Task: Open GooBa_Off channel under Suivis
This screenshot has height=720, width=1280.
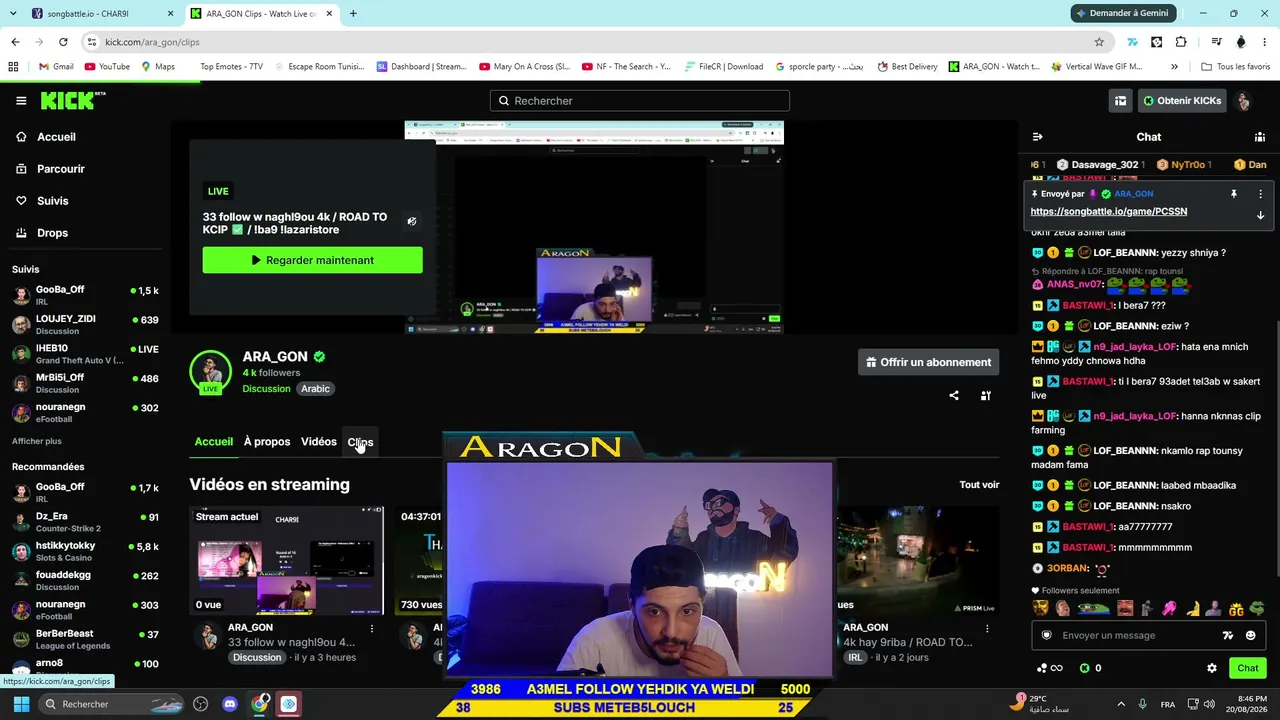Action: point(85,295)
